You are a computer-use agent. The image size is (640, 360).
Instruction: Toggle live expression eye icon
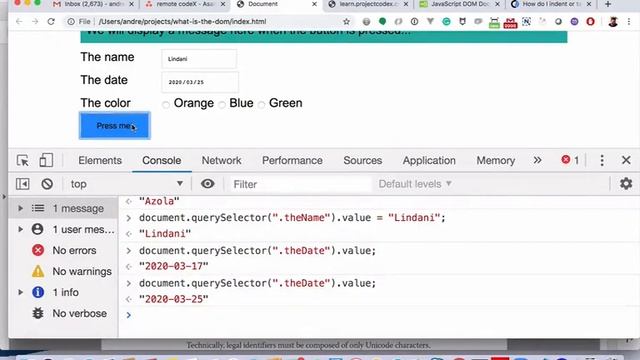click(x=207, y=184)
